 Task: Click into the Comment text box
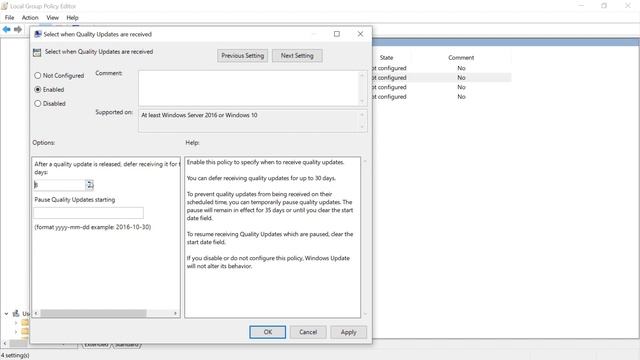(x=249, y=88)
